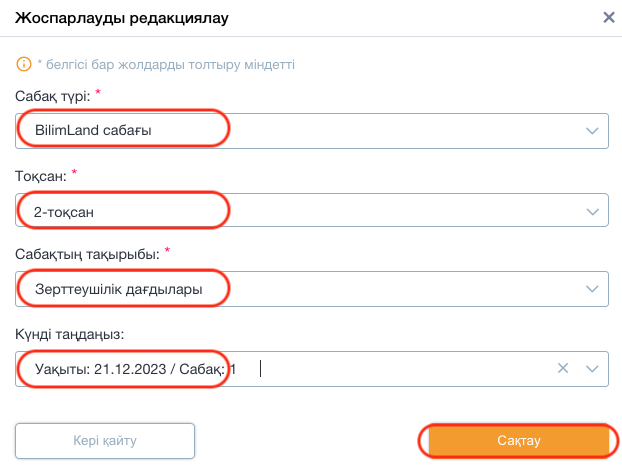Click the Кері қайту button
Image resolution: width=622 pixels, height=473 pixels.
pyautogui.click(x=105, y=440)
